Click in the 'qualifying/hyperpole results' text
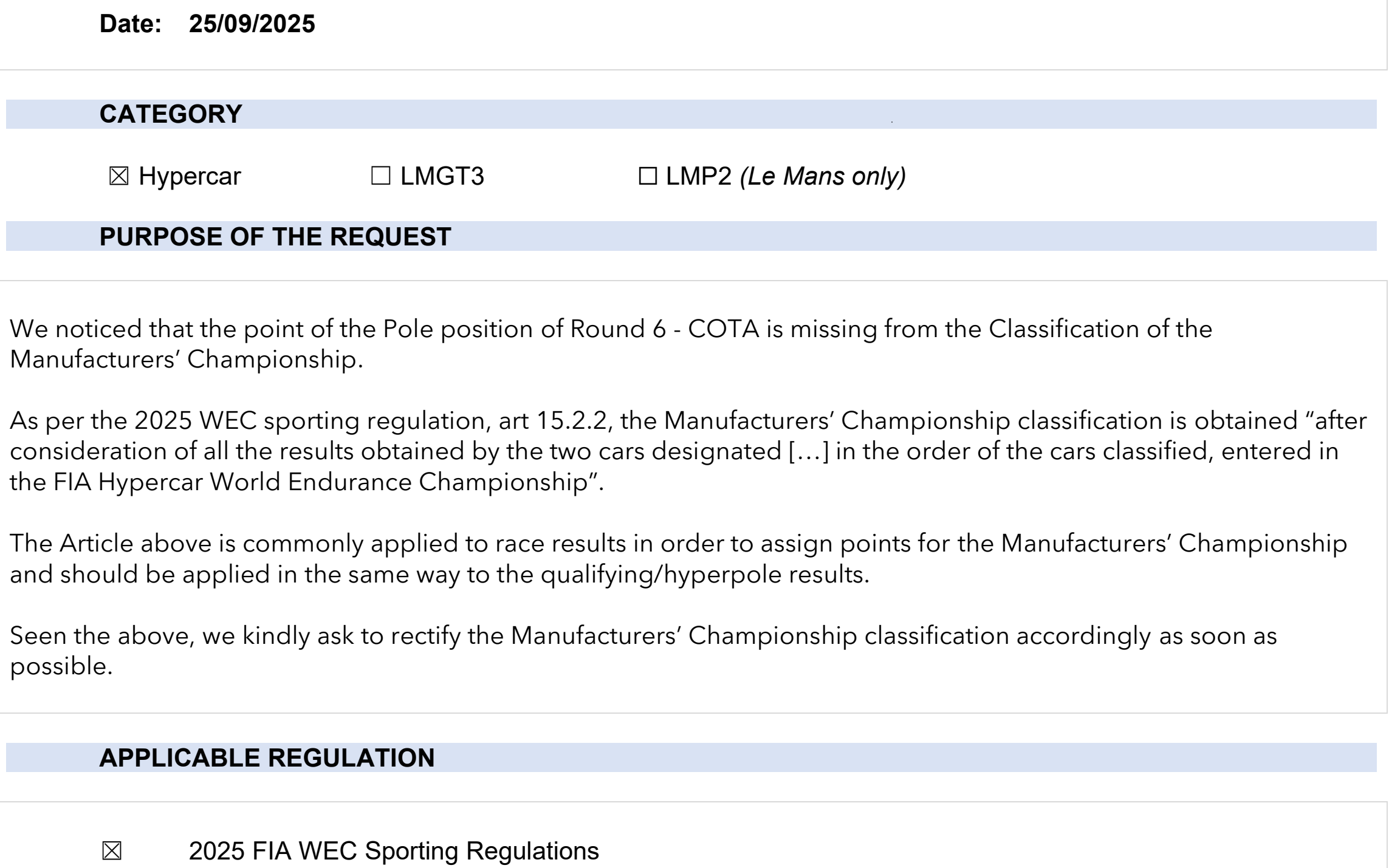1389x868 pixels. (705, 575)
